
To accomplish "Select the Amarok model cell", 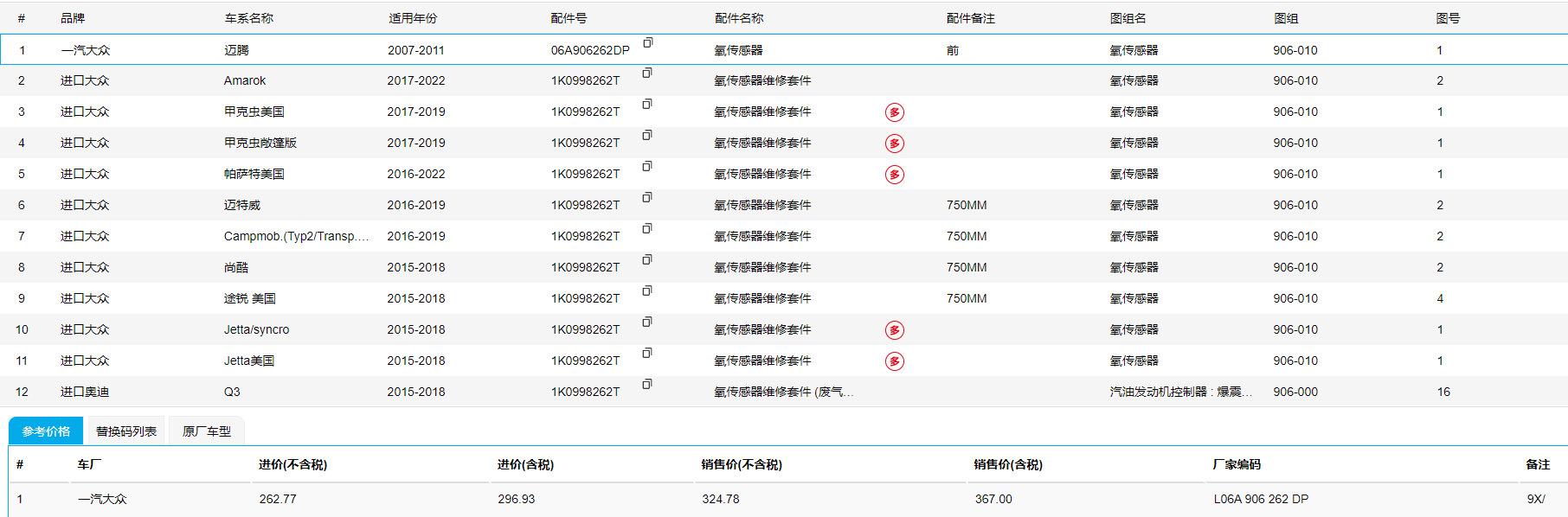I will click(245, 80).
